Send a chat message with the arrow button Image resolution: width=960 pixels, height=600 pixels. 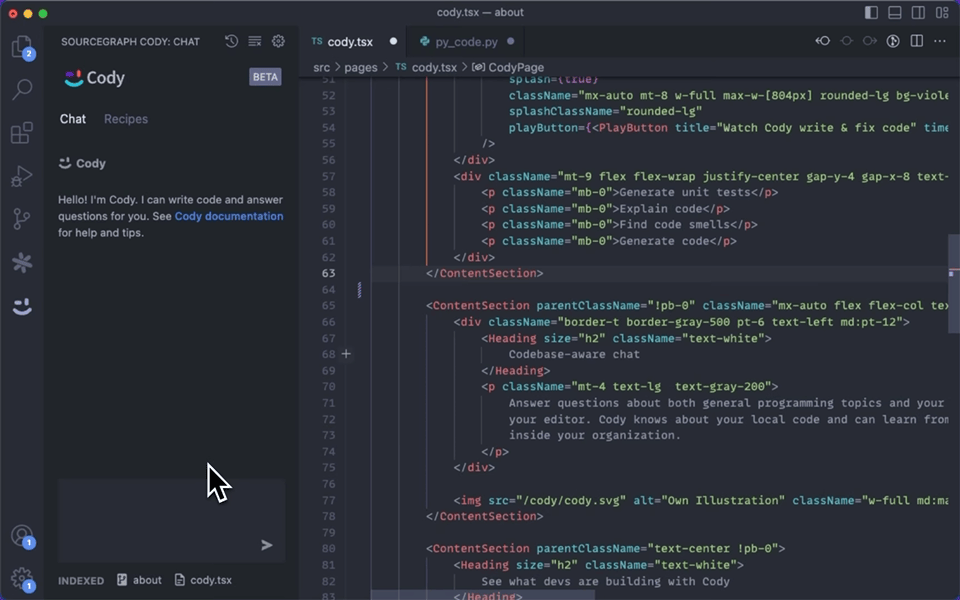coord(266,545)
